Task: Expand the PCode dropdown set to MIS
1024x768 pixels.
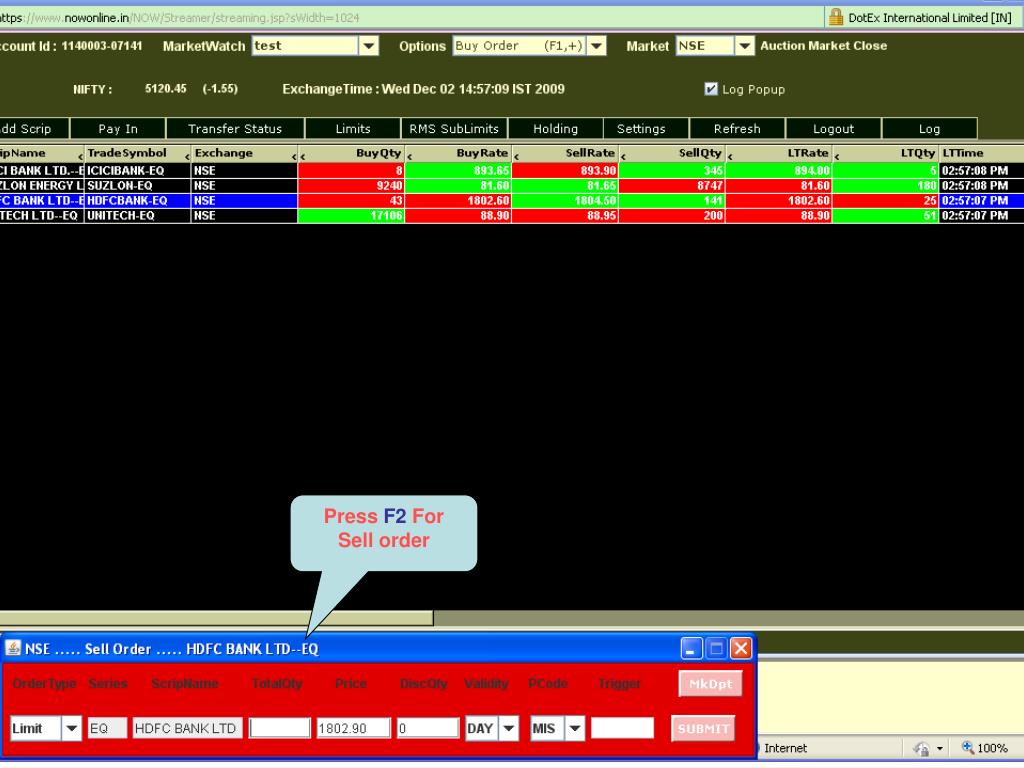Action: 575,728
